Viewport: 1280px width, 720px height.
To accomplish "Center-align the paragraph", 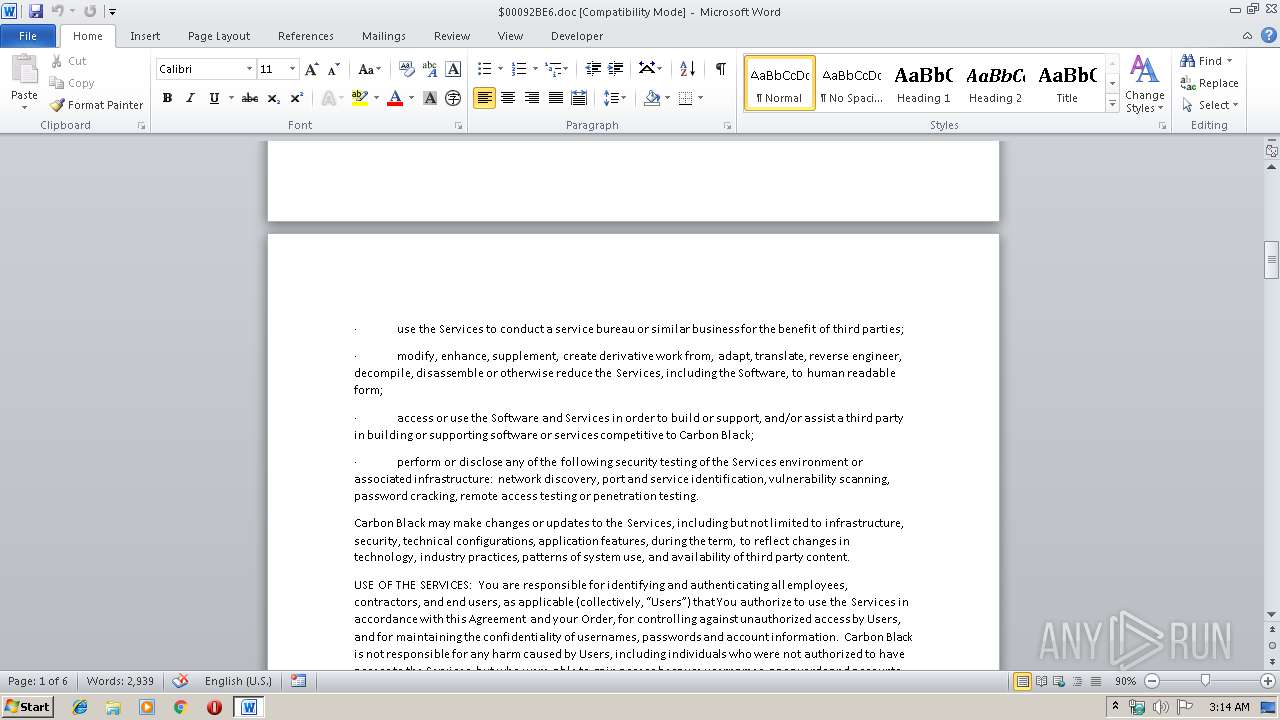I will (x=508, y=98).
